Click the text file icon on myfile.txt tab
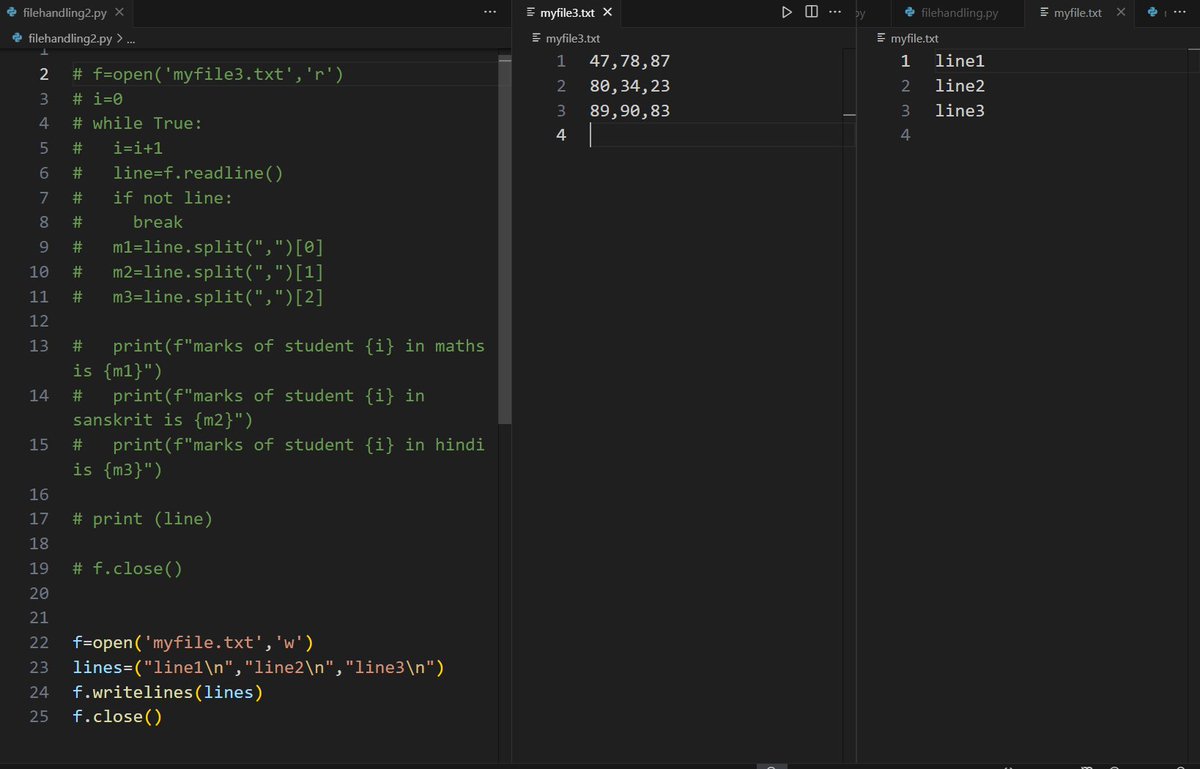1200x769 pixels. [x=1045, y=12]
